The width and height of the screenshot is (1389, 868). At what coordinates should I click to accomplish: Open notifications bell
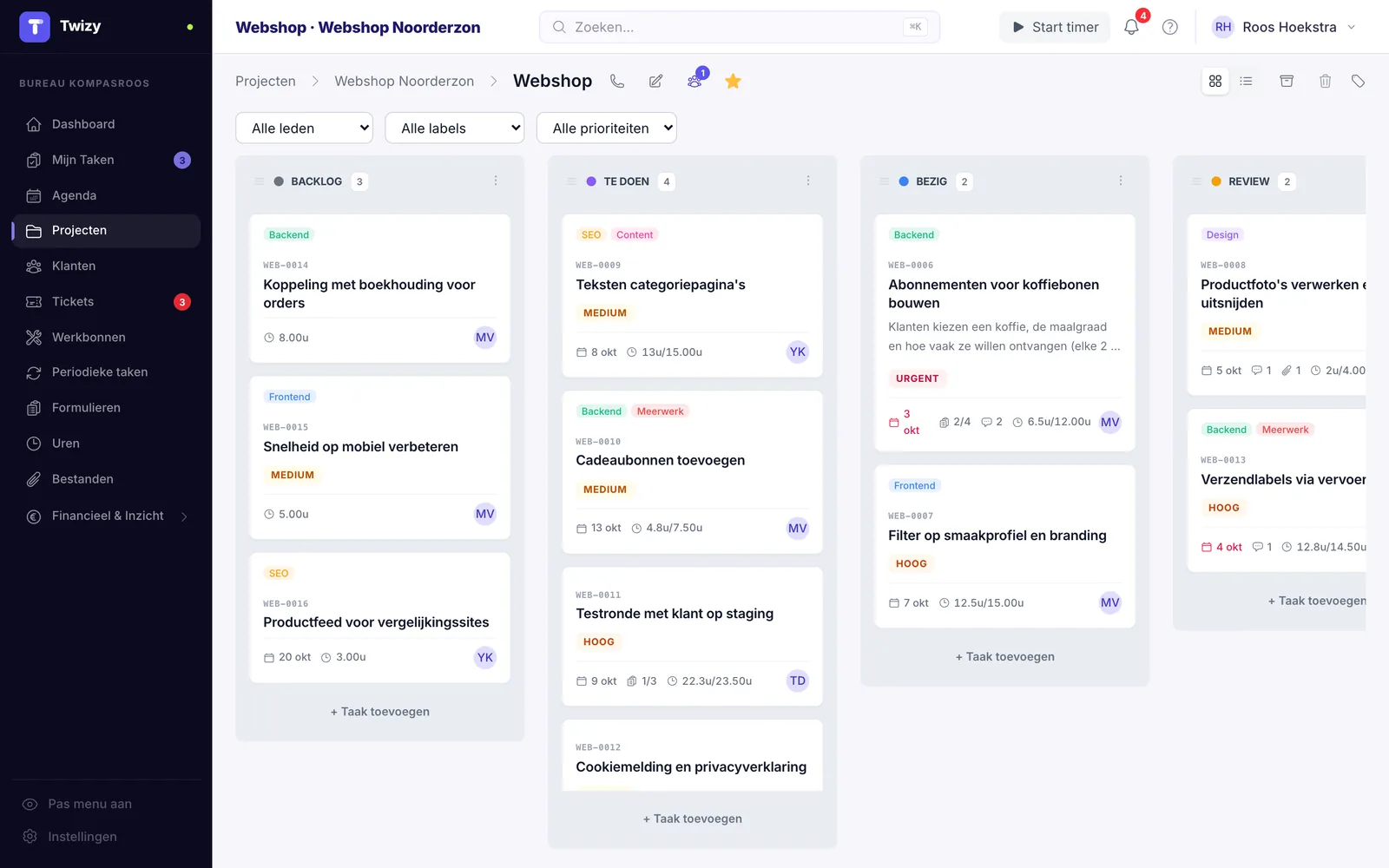click(x=1131, y=27)
